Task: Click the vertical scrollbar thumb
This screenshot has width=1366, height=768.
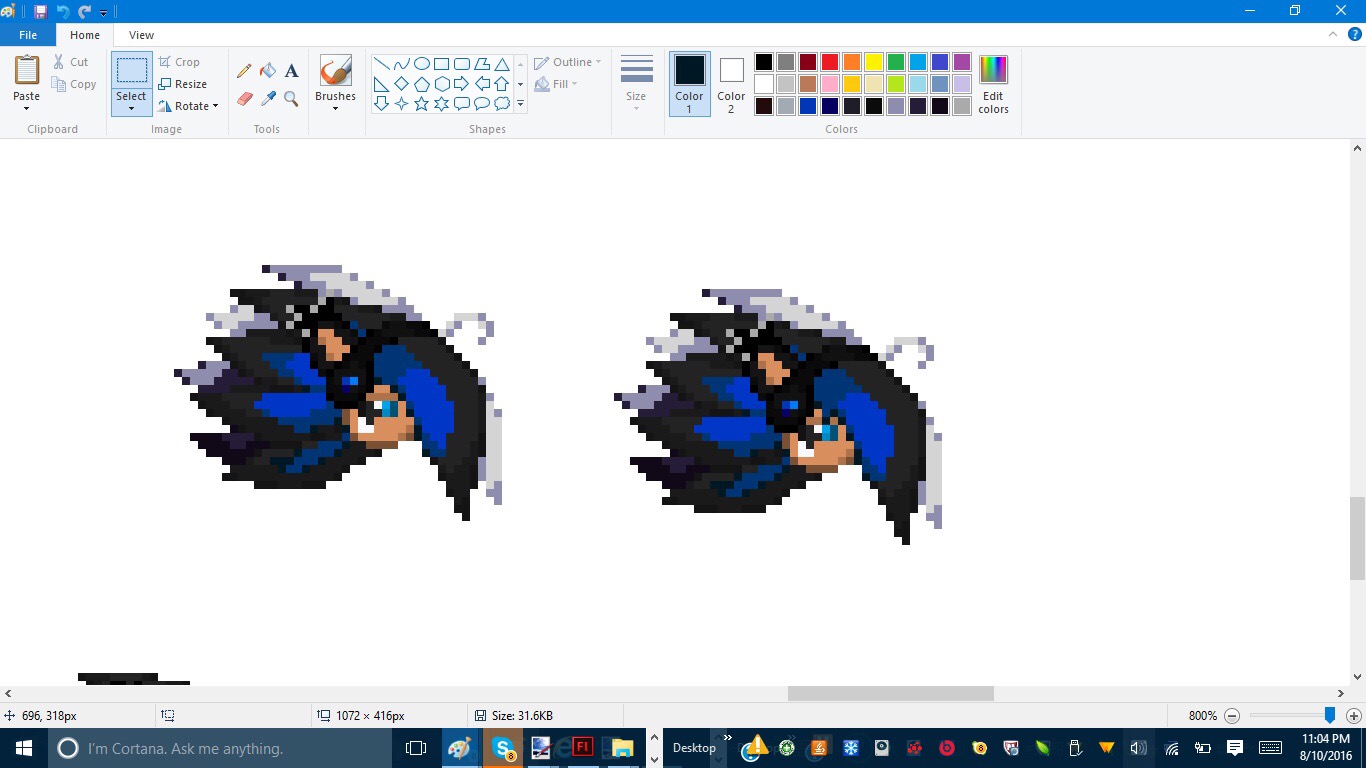Action: pos(1357,539)
